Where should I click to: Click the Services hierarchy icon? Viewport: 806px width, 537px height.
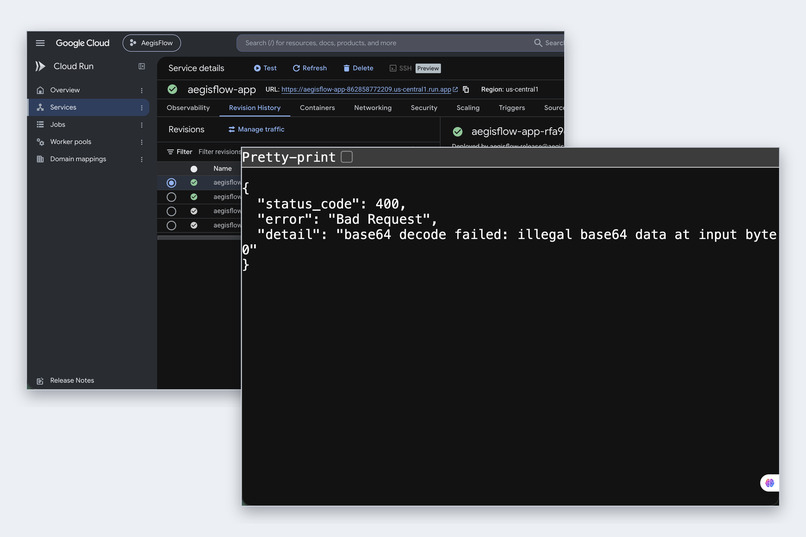pos(40,107)
